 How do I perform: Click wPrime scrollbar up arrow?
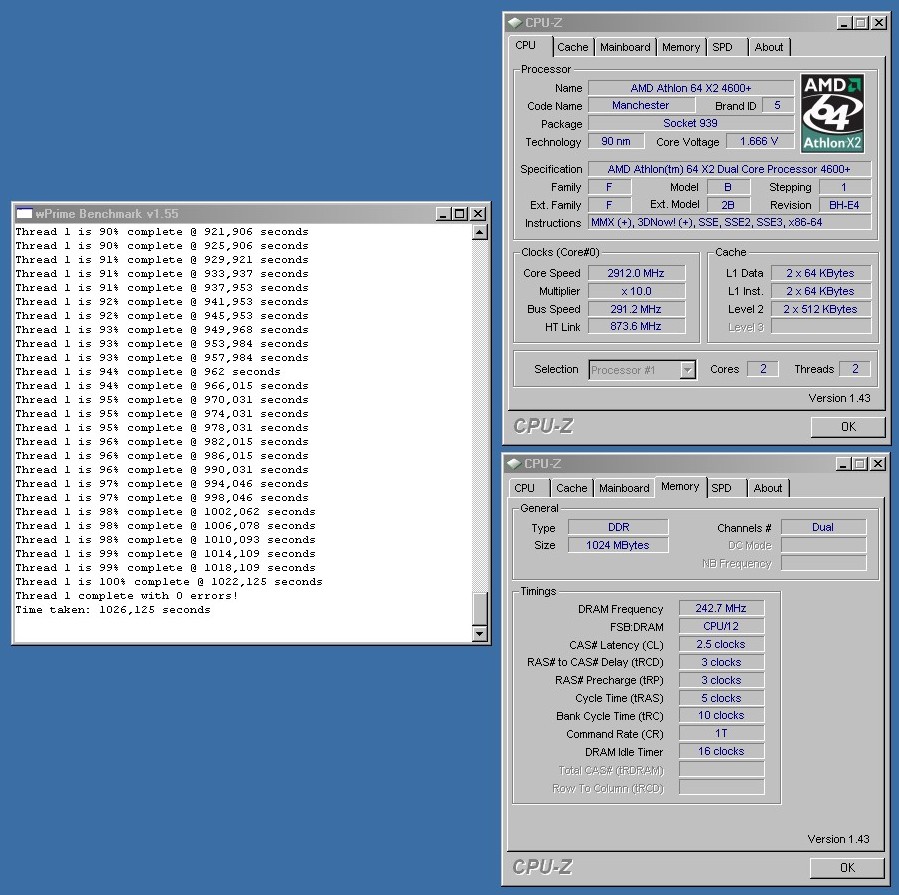pos(480,232)
